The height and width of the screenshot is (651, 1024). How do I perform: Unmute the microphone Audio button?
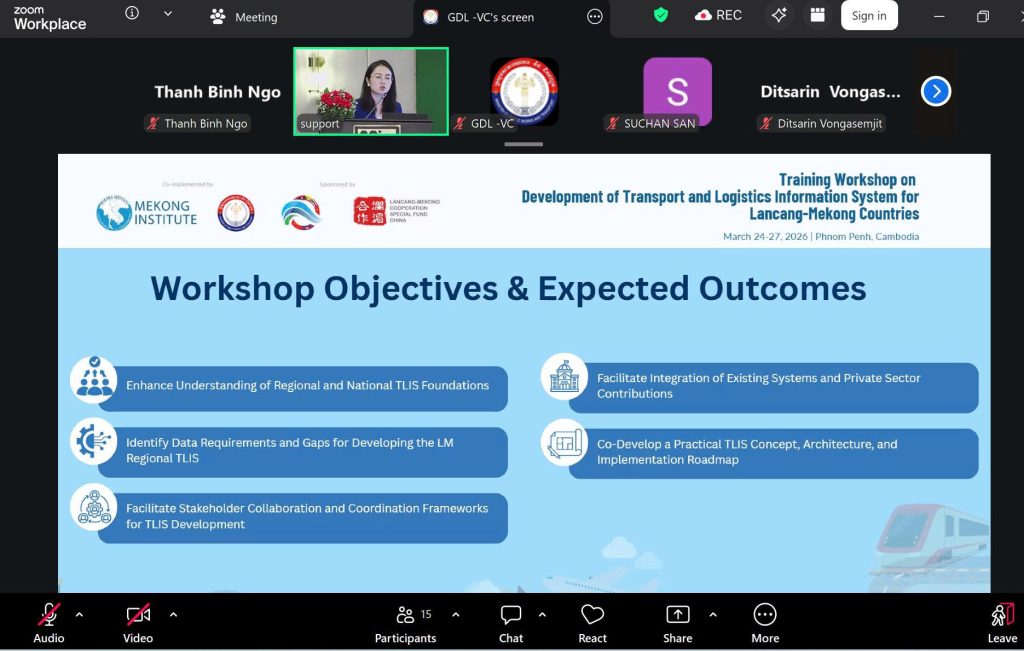point(49,623)
